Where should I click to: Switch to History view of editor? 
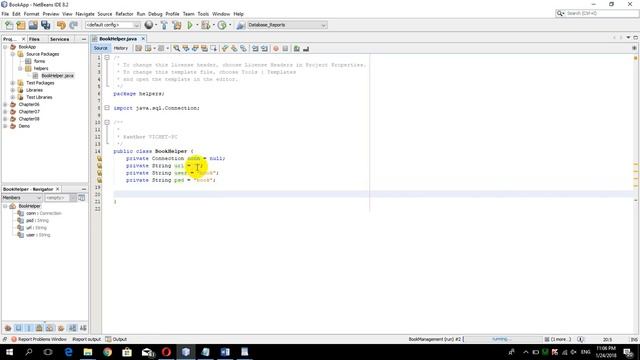pos(120,48)
